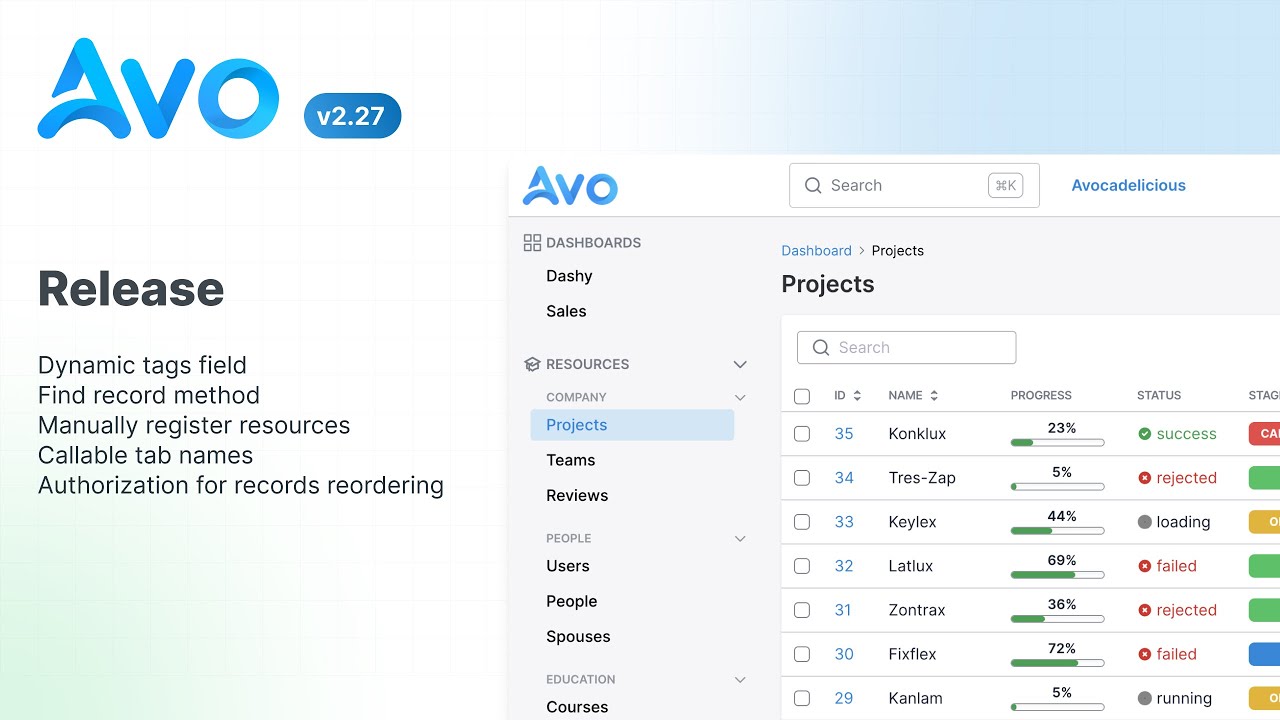Screen dimensions: 1280x720
Task: Tick the checkbox beside Zontrax
Action: point(802,610)
